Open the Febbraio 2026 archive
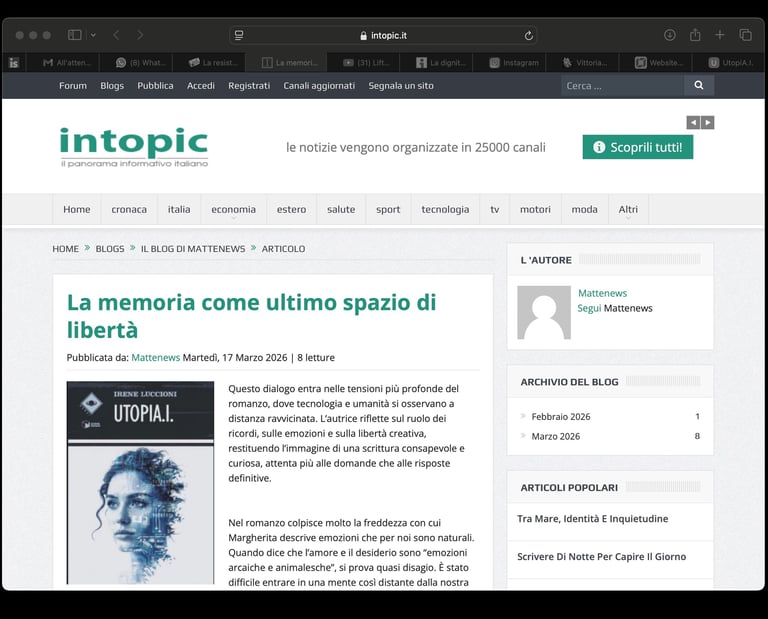Viewport: 768px width, 619px height. coord(561,417)
